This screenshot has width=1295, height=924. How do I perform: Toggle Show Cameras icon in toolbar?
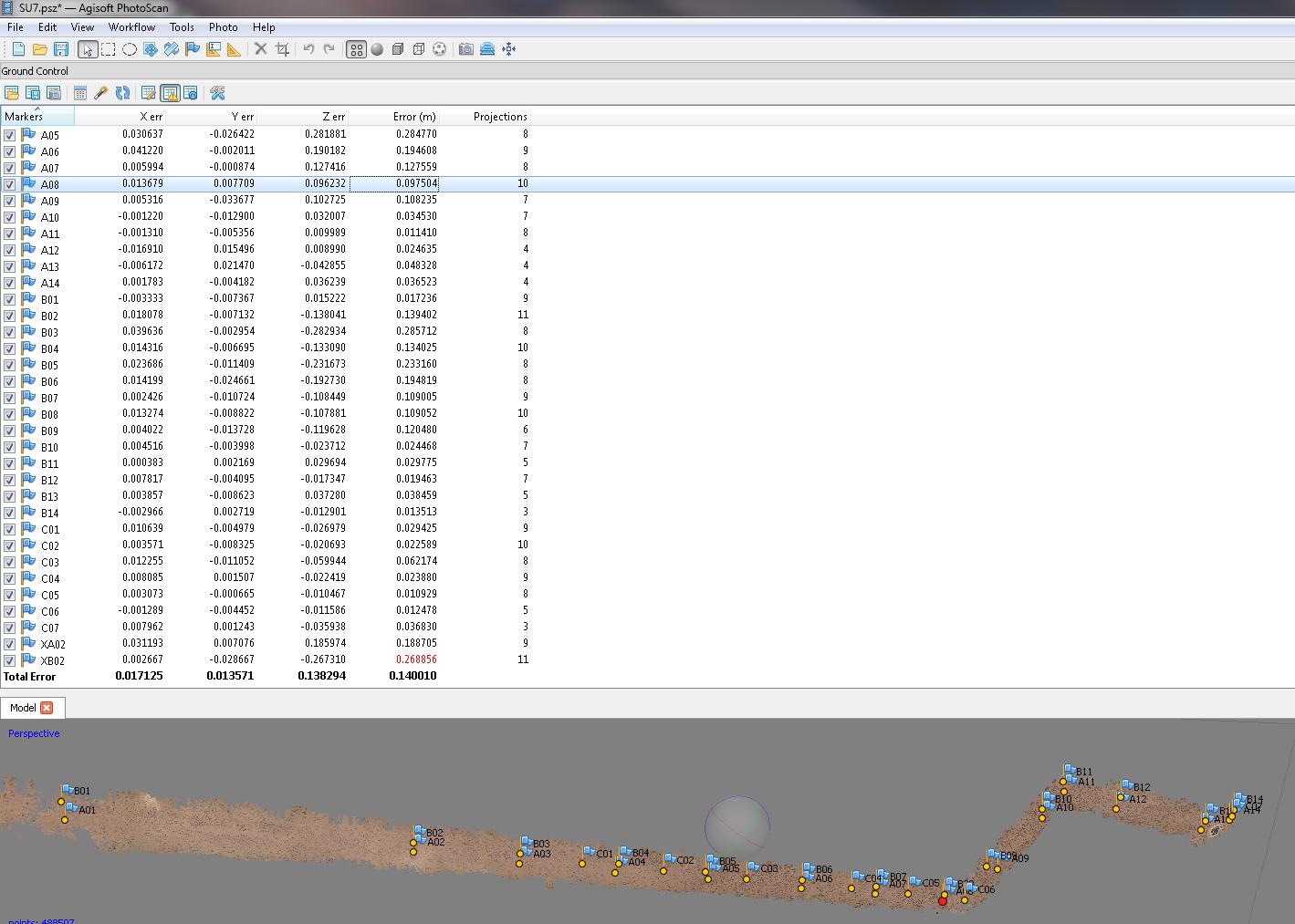click(466, 49)
